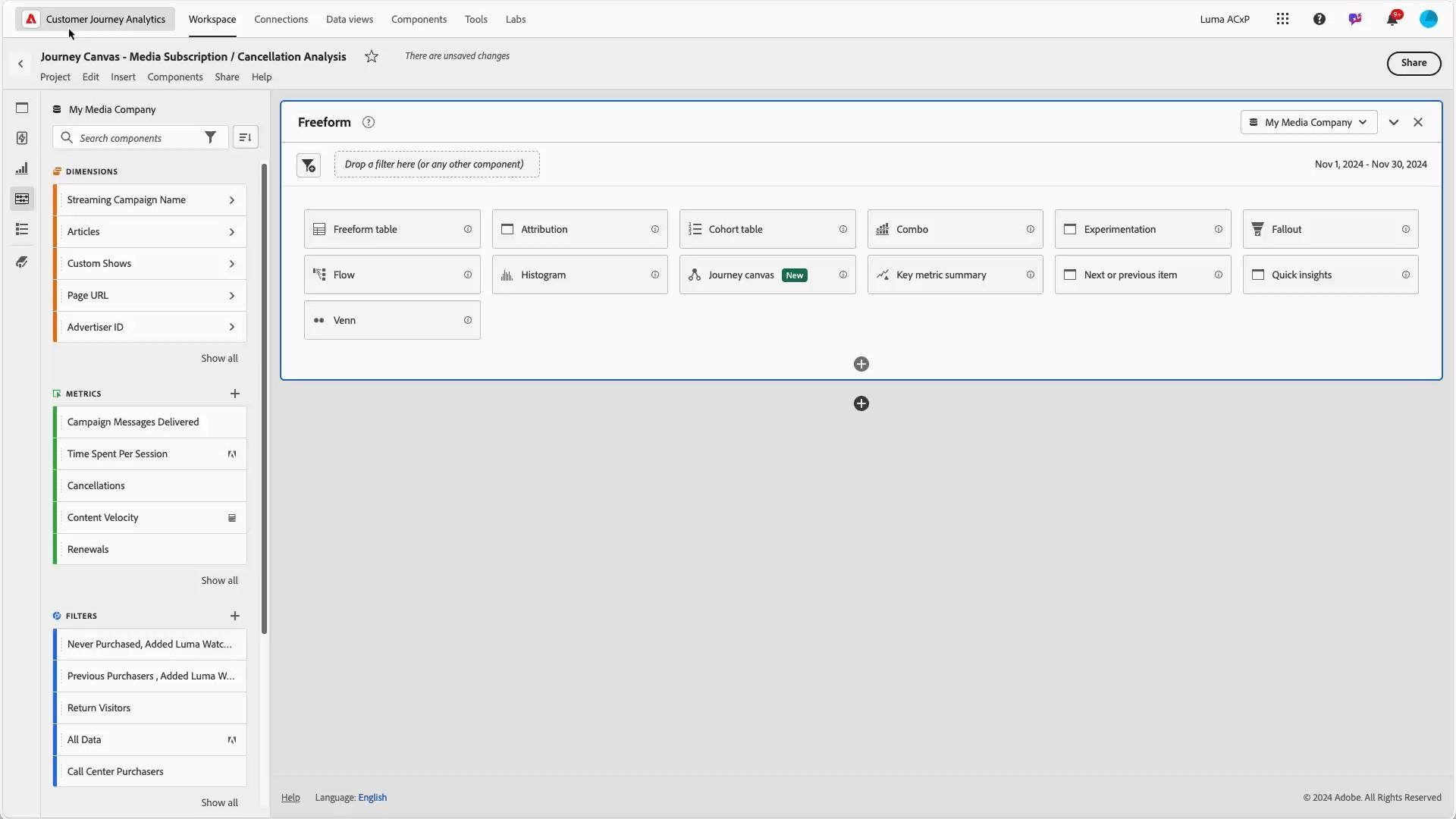Open the app switcher grid icon
Image resolution: width=1456 pixels, height=819 pixels.
[x=1282, y=19]
